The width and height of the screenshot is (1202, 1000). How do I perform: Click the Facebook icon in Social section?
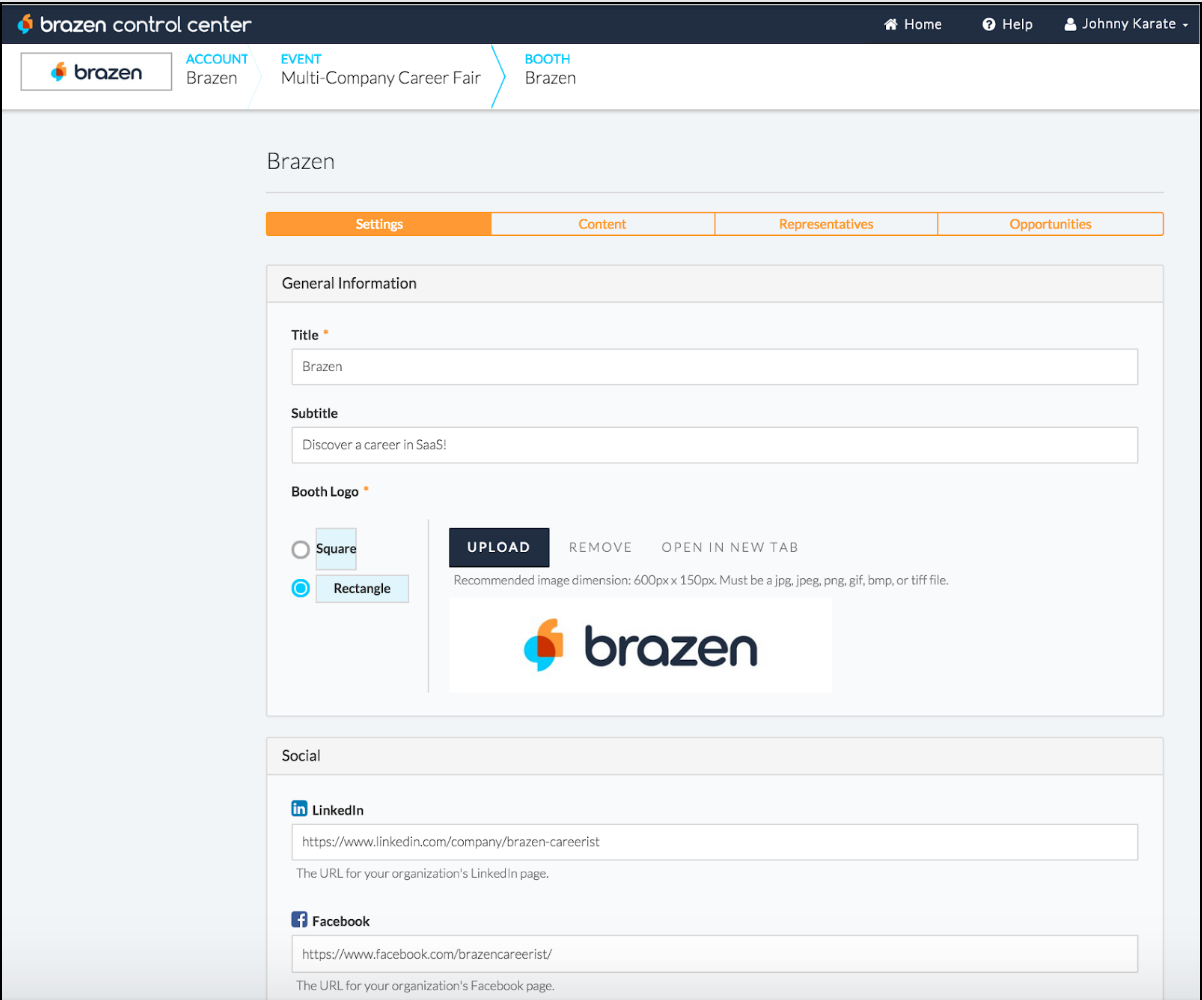click(299, 919)
